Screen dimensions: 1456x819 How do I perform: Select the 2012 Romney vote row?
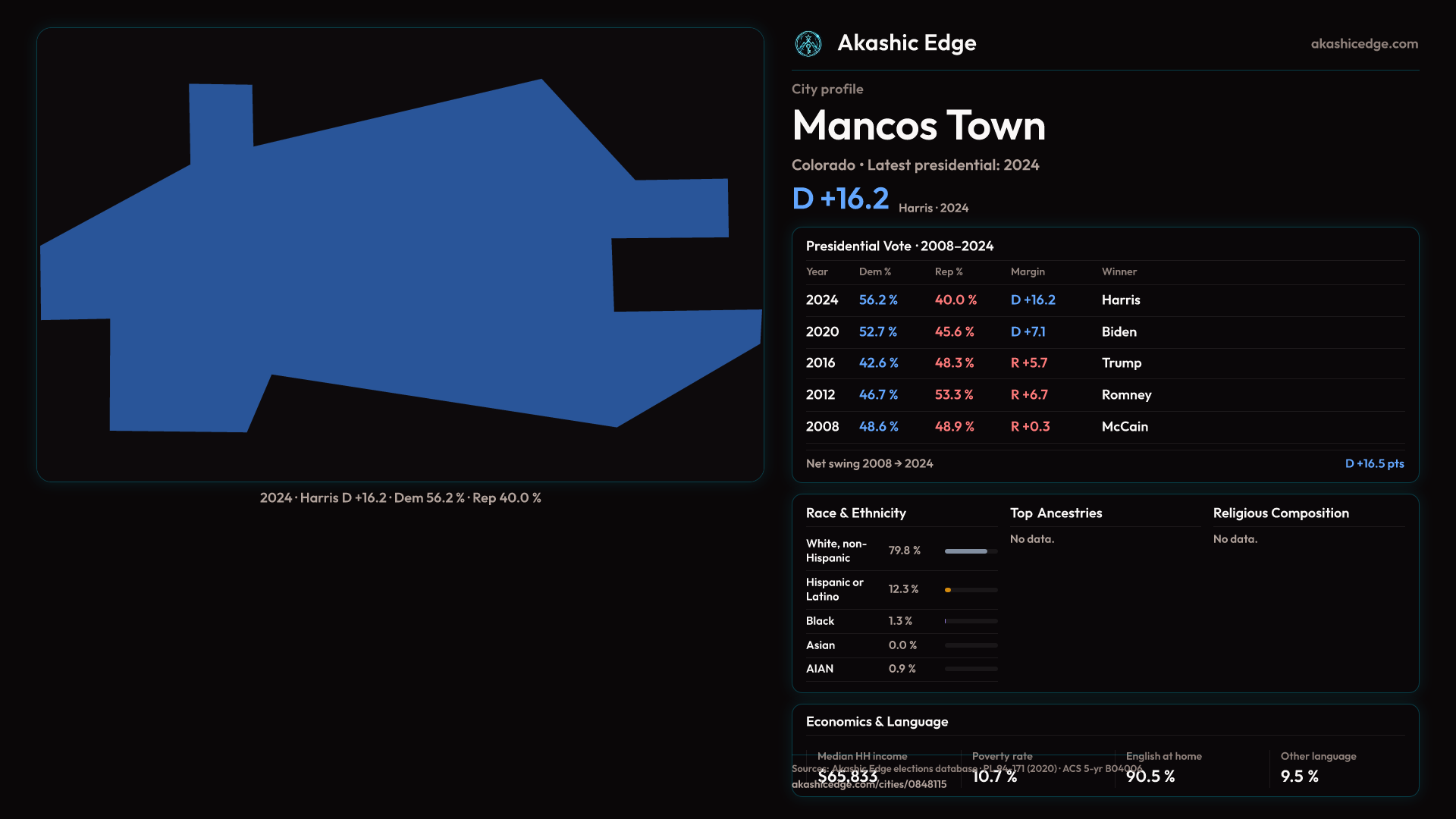pos(1104,395)
